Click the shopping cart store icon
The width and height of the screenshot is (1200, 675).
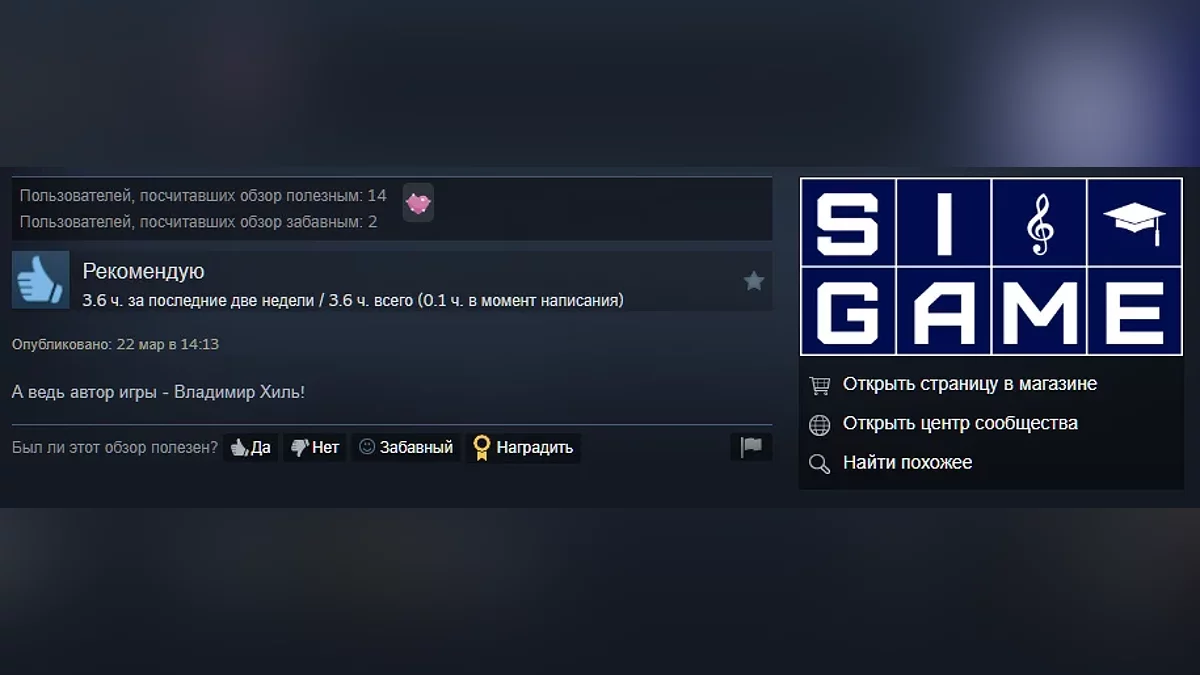coord(820,384)
